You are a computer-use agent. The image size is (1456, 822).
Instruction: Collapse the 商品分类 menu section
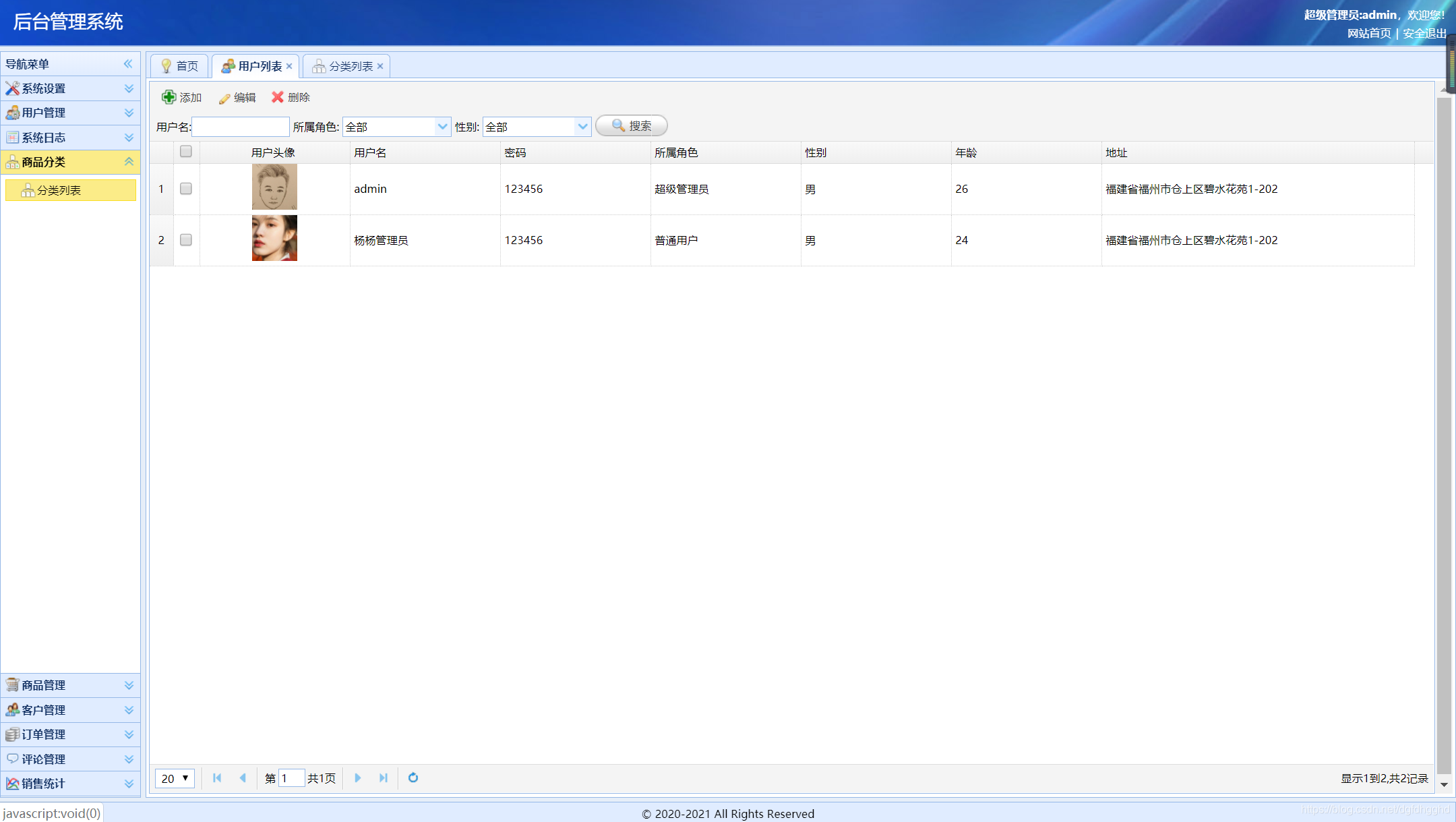click(x=70, y=162)
